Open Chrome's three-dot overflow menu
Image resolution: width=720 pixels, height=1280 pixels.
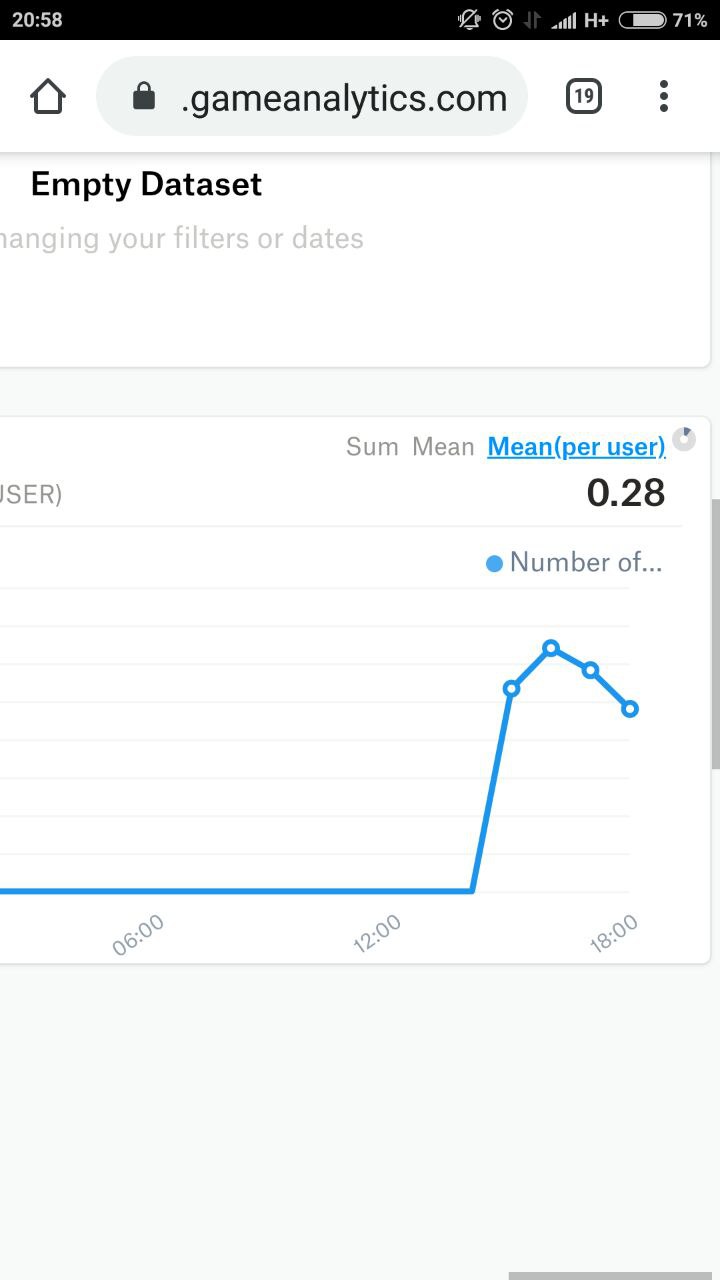point(663,97)
